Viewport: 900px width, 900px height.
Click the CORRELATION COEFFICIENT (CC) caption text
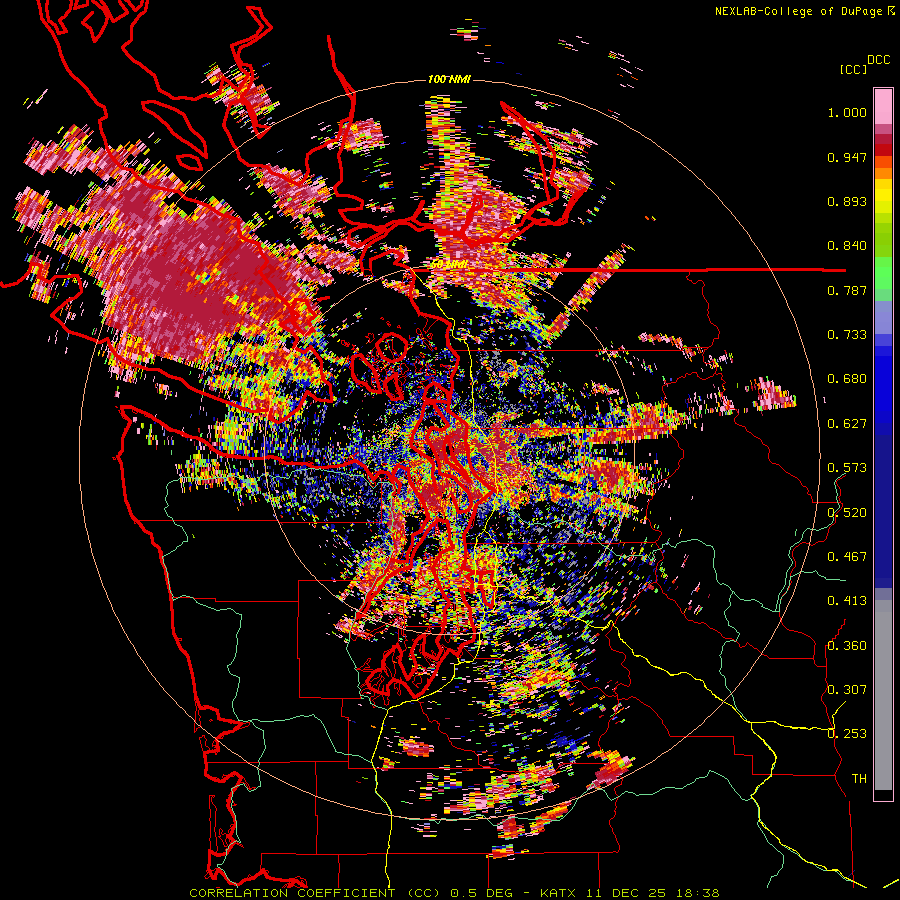coord(315,893)
